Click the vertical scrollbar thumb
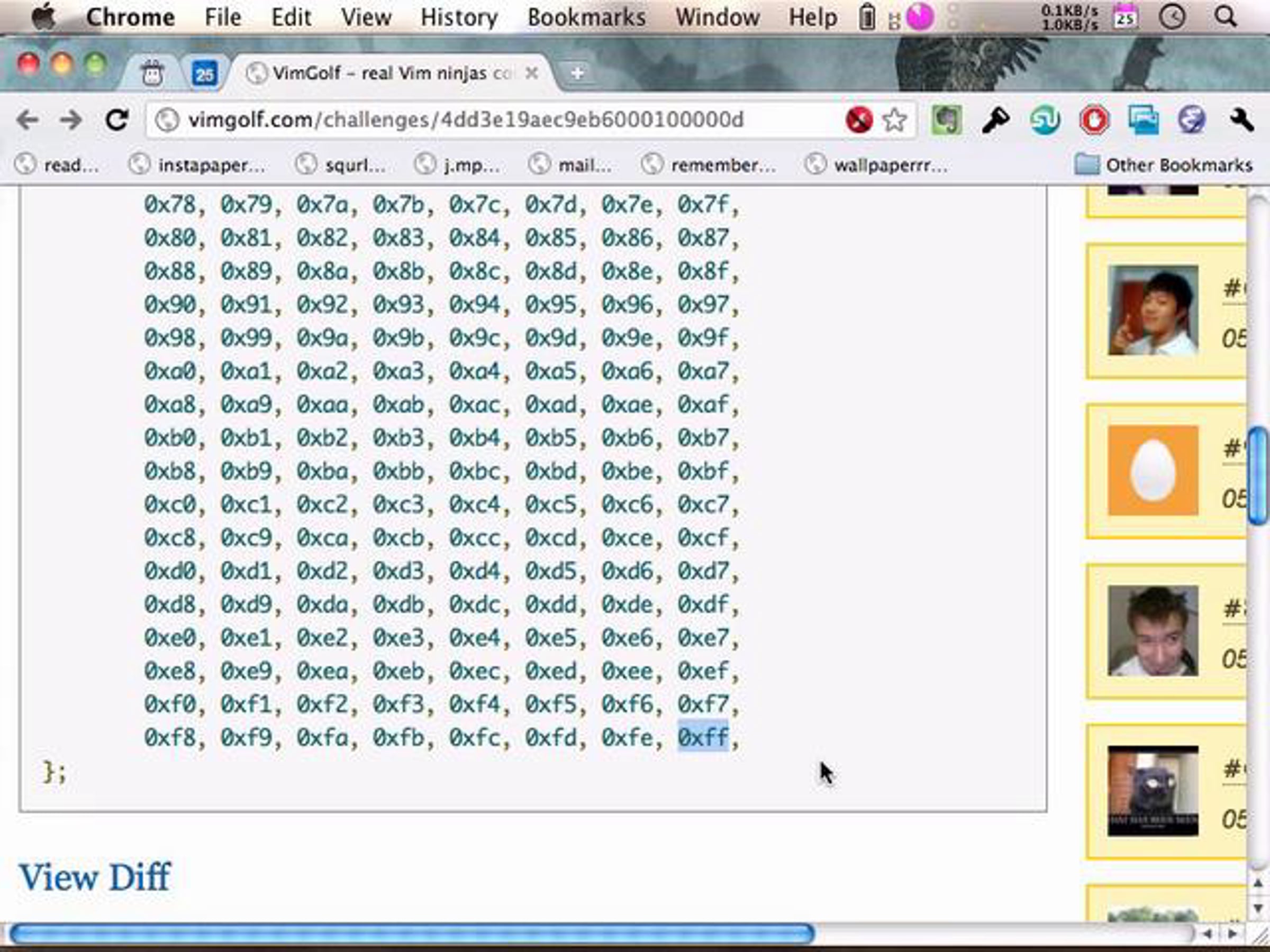Image resolution: width=1270 pixels, height=952 pixels. point(1258,477)
